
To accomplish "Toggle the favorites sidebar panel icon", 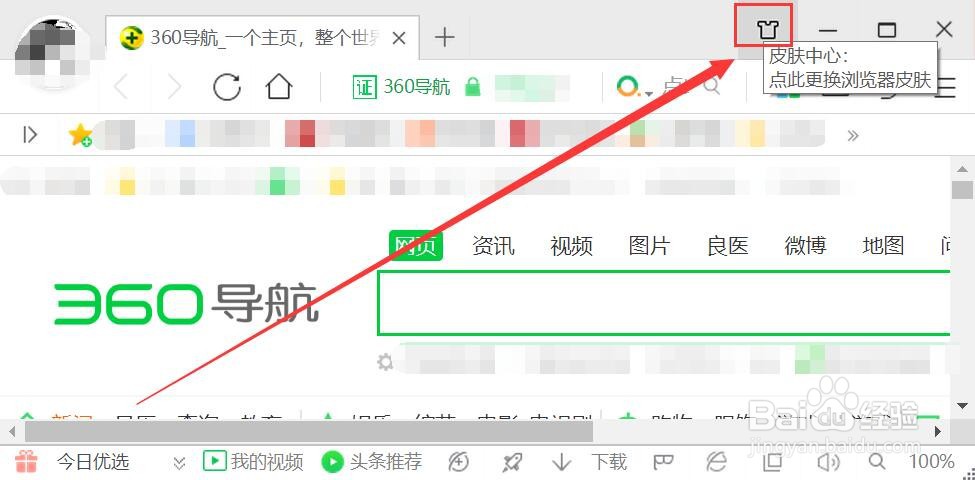I will tap(29, 134).
